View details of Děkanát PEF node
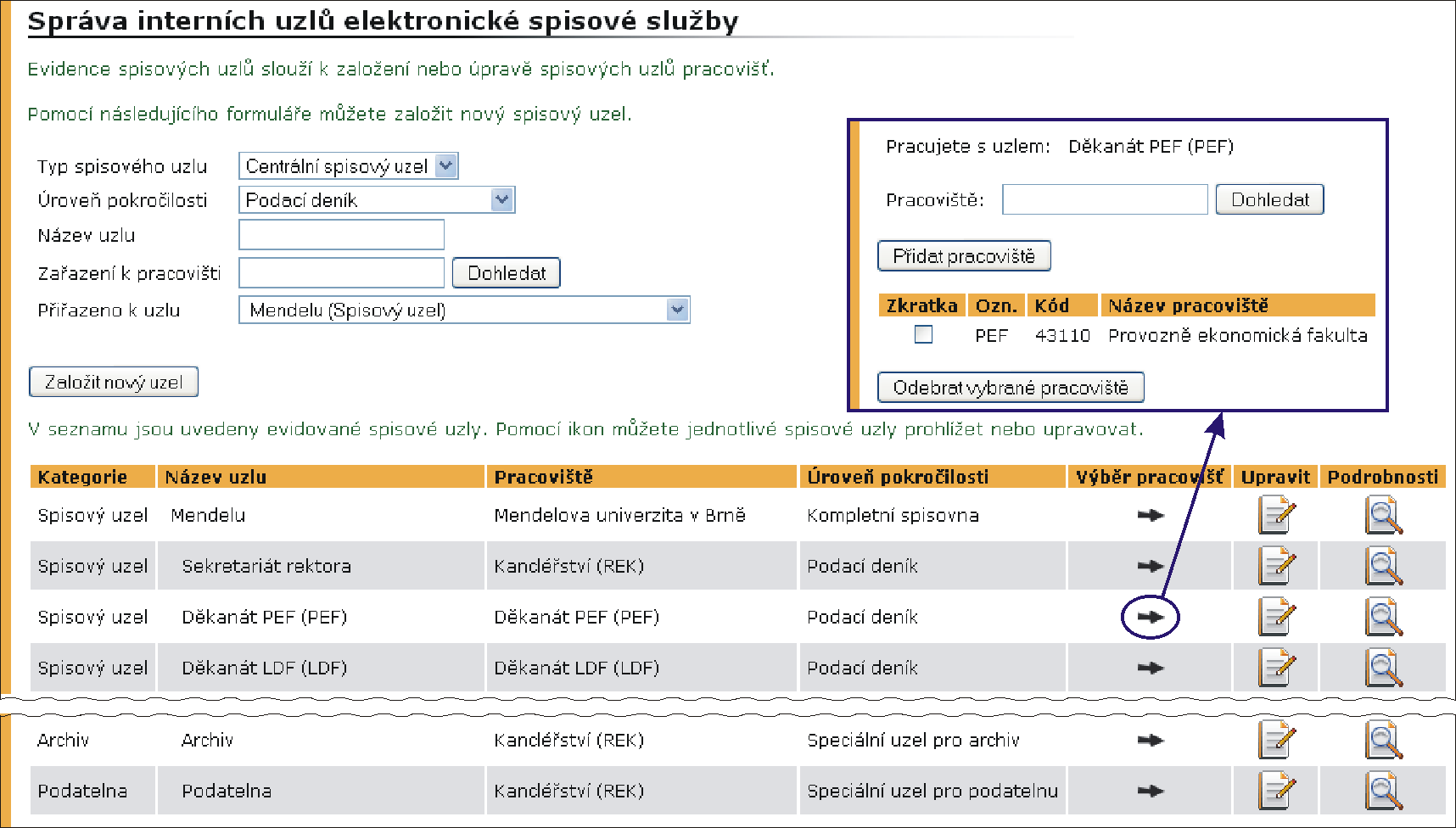1456x828 pixels. pos(1383,618)
